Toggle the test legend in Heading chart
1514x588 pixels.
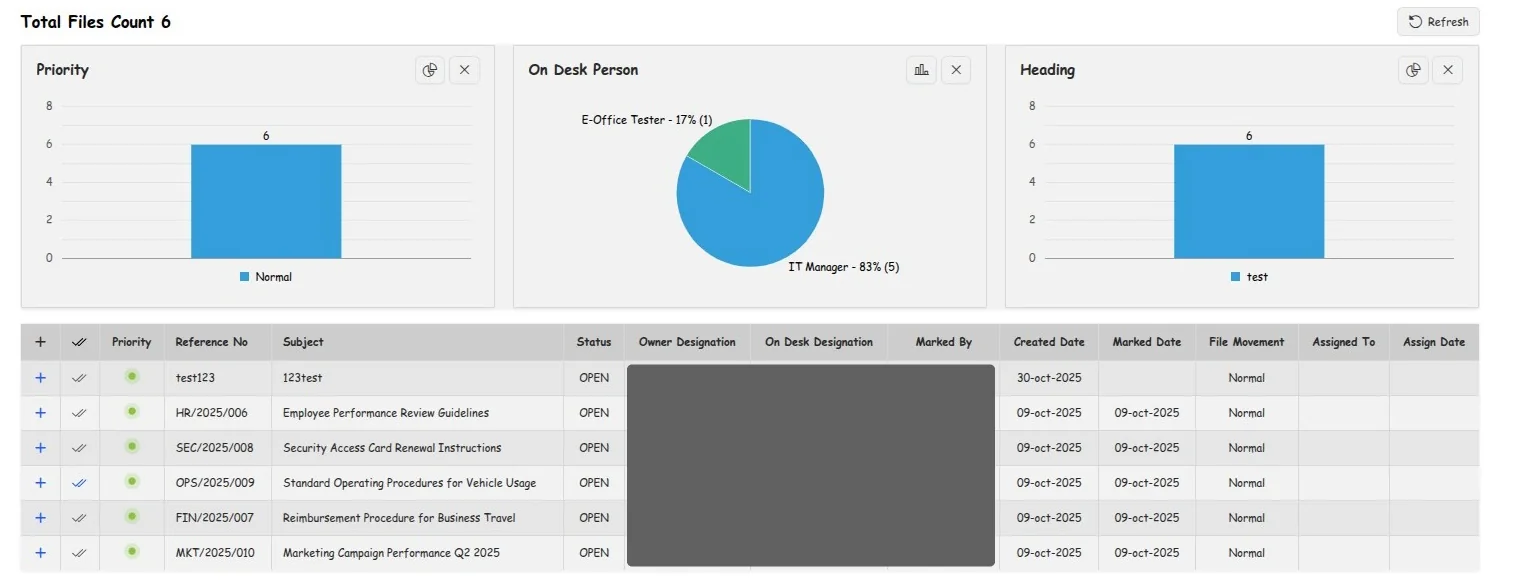coord(1249,277)
